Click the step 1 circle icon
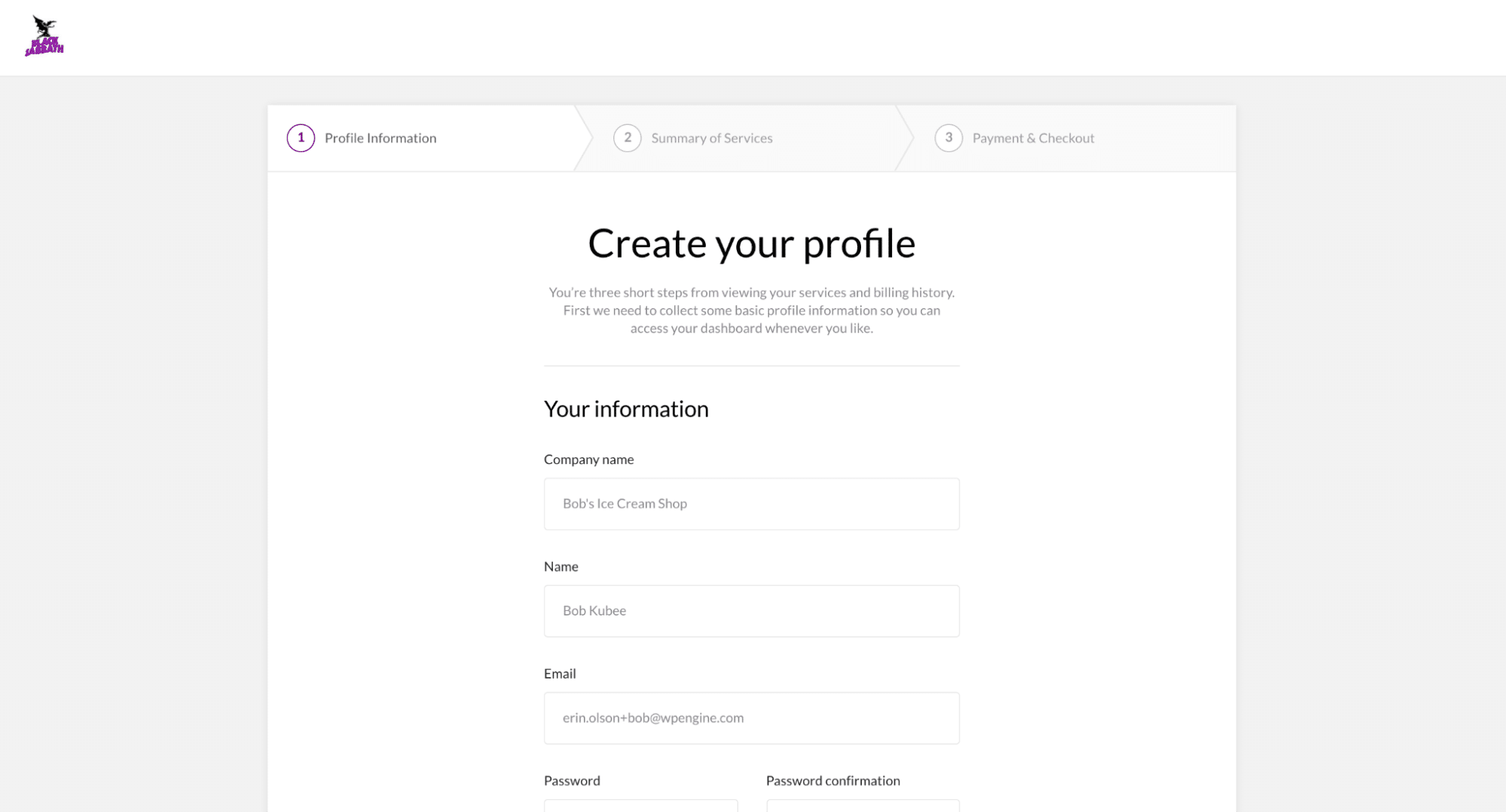Viewport: 1506px width, 812px height. click(301, 138)
